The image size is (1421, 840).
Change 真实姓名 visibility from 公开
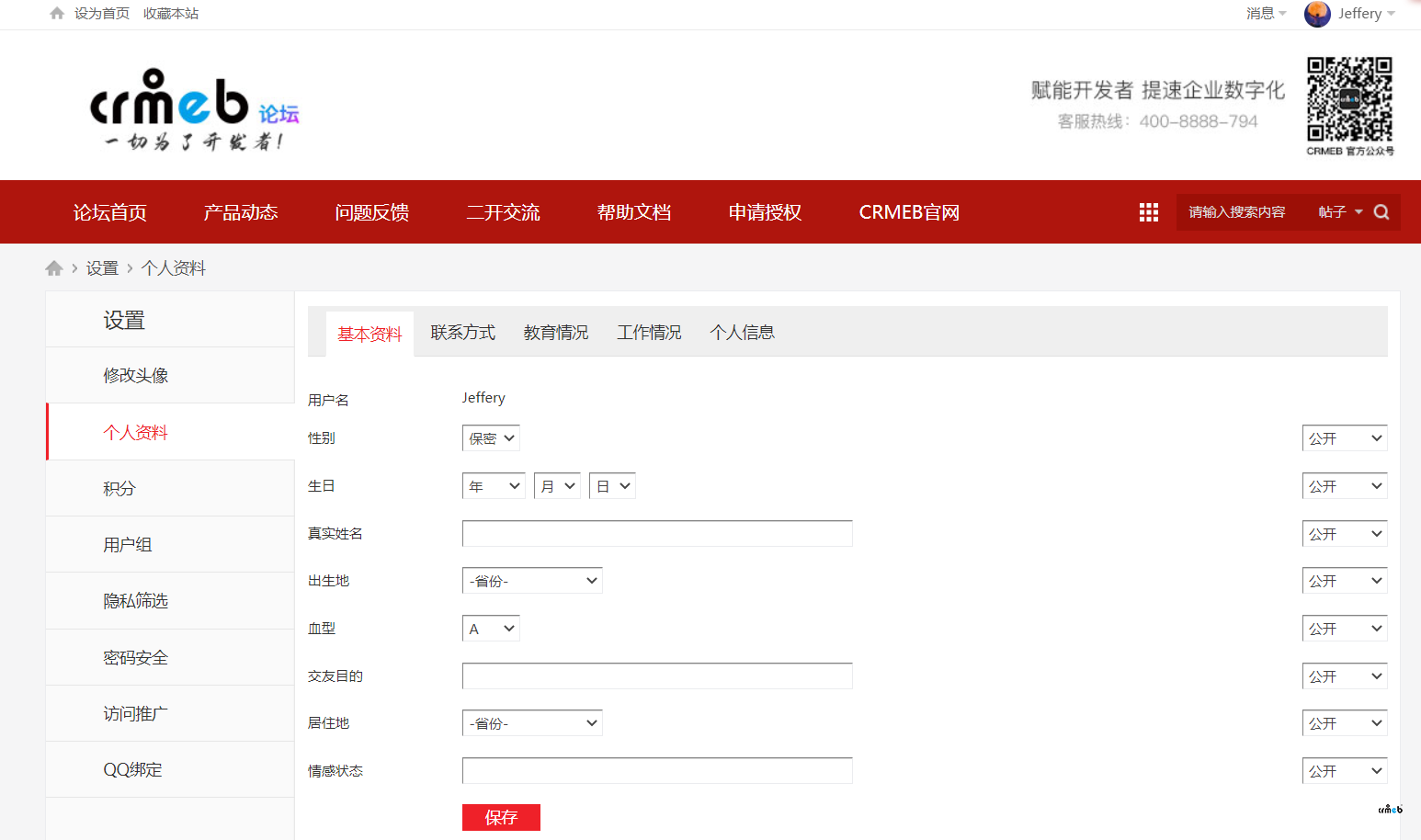[x=1344, y=533]
